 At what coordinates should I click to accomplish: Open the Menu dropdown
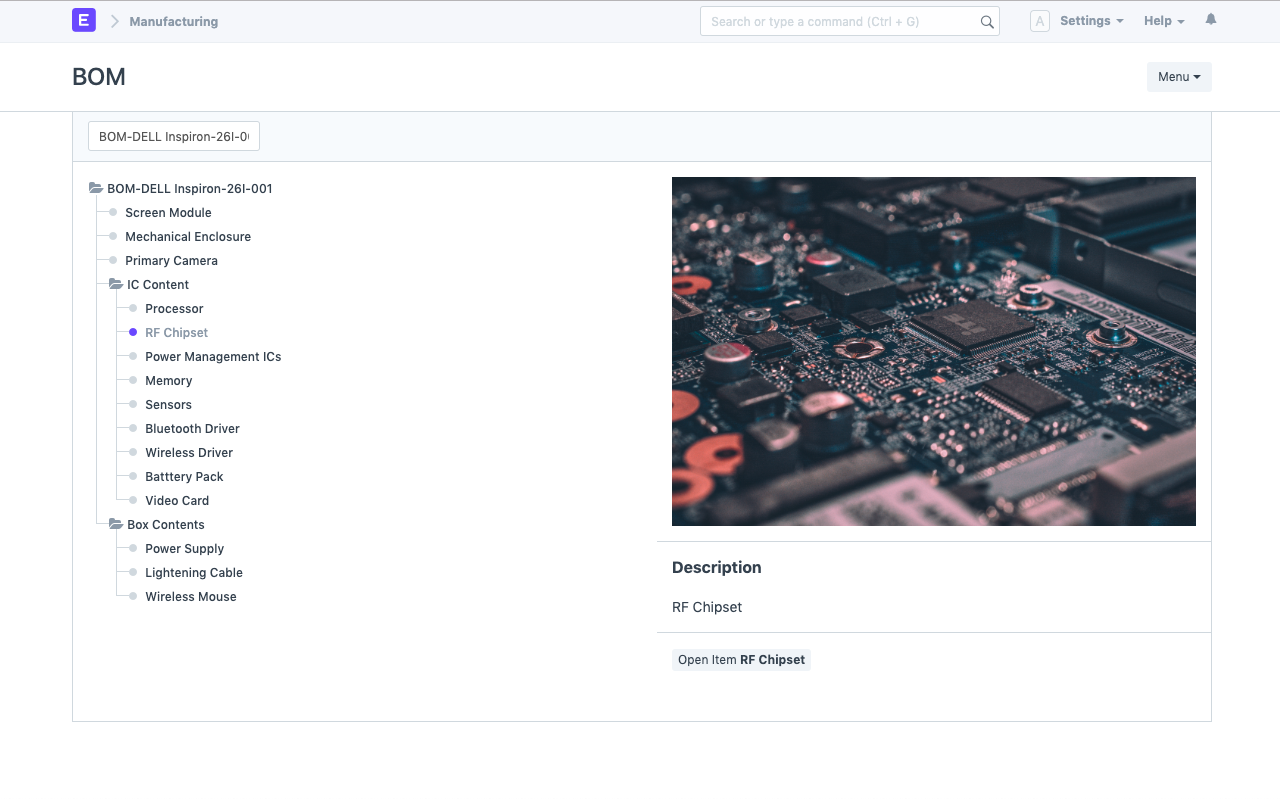[x=1178, y=77]
